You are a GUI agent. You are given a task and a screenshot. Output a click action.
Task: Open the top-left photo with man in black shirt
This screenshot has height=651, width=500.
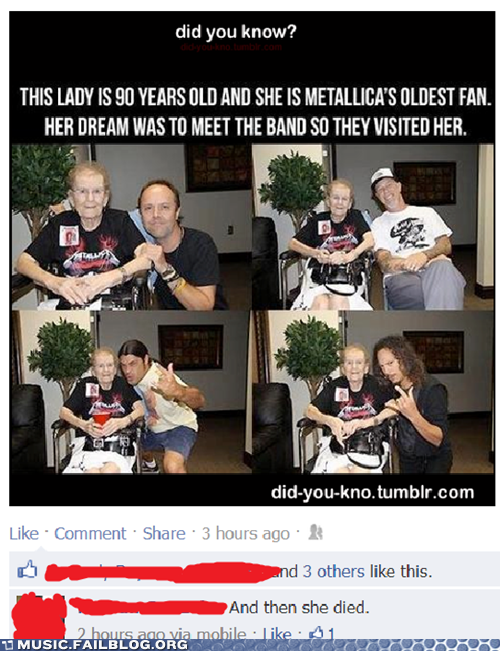[131, 227]
